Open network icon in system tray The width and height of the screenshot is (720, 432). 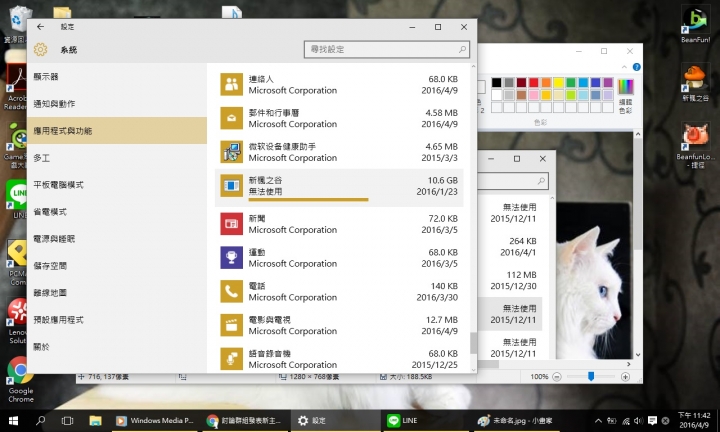tap(625, 421)
